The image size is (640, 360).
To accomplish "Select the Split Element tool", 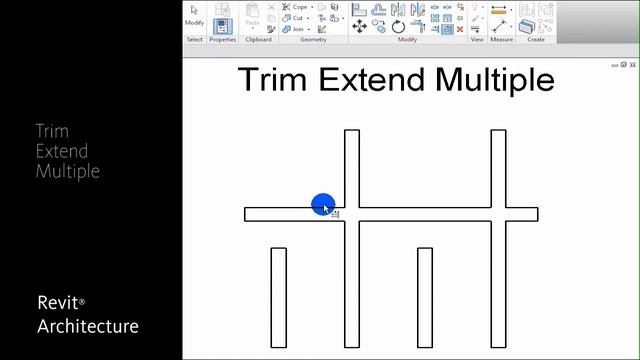I will pyautogui.click(x=435, y=7).
